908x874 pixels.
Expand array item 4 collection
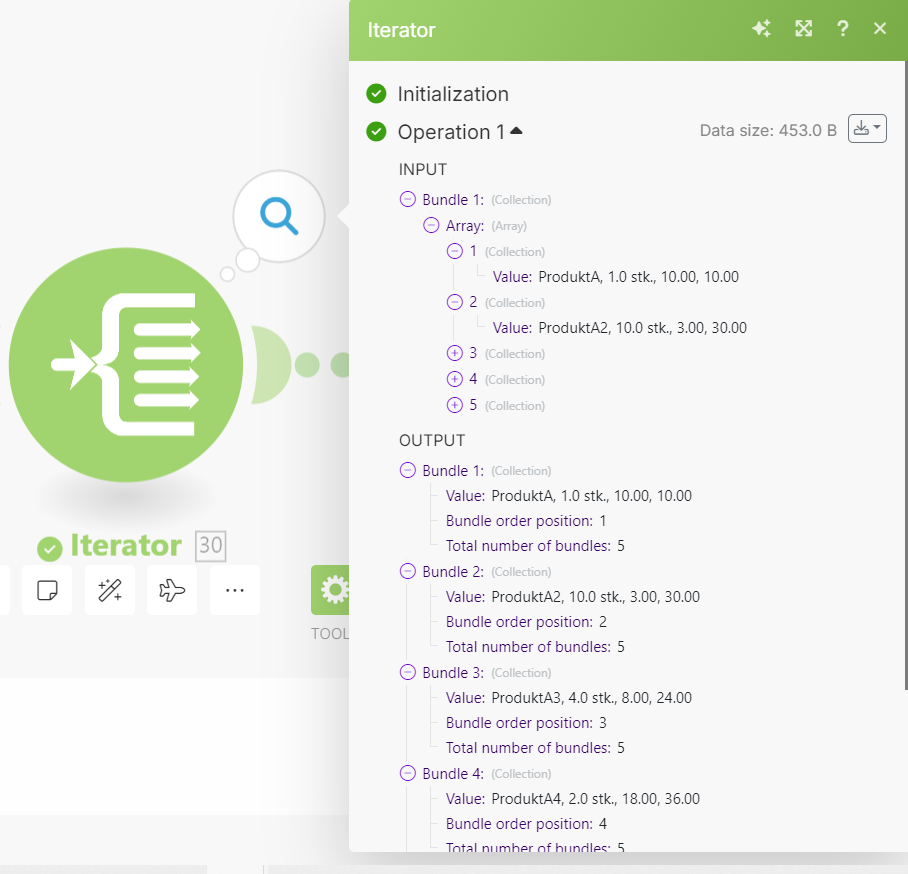[455, 379]
